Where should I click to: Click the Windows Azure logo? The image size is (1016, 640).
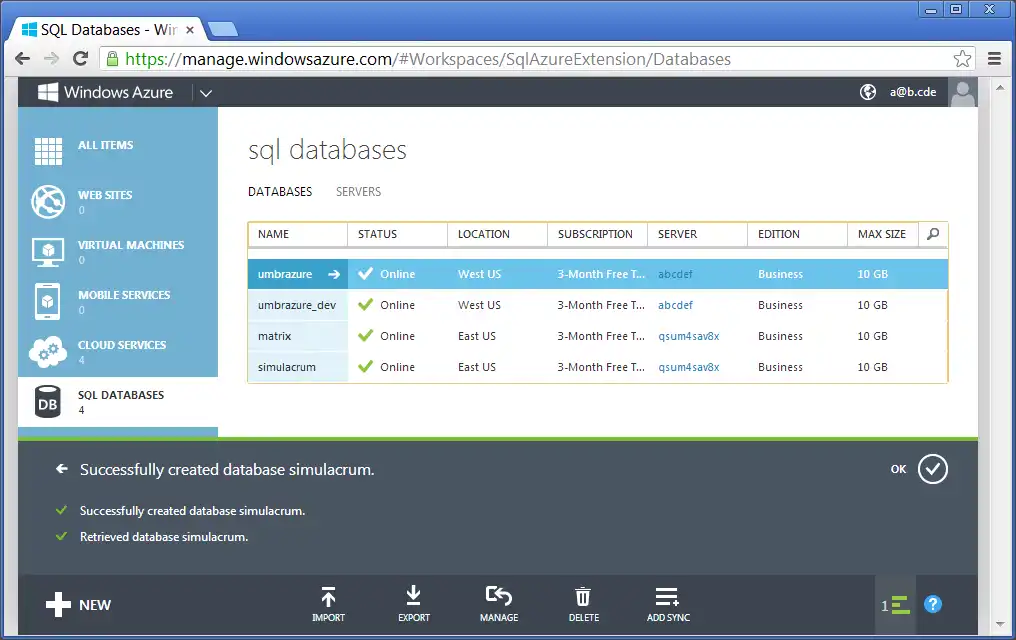point(105,92)
